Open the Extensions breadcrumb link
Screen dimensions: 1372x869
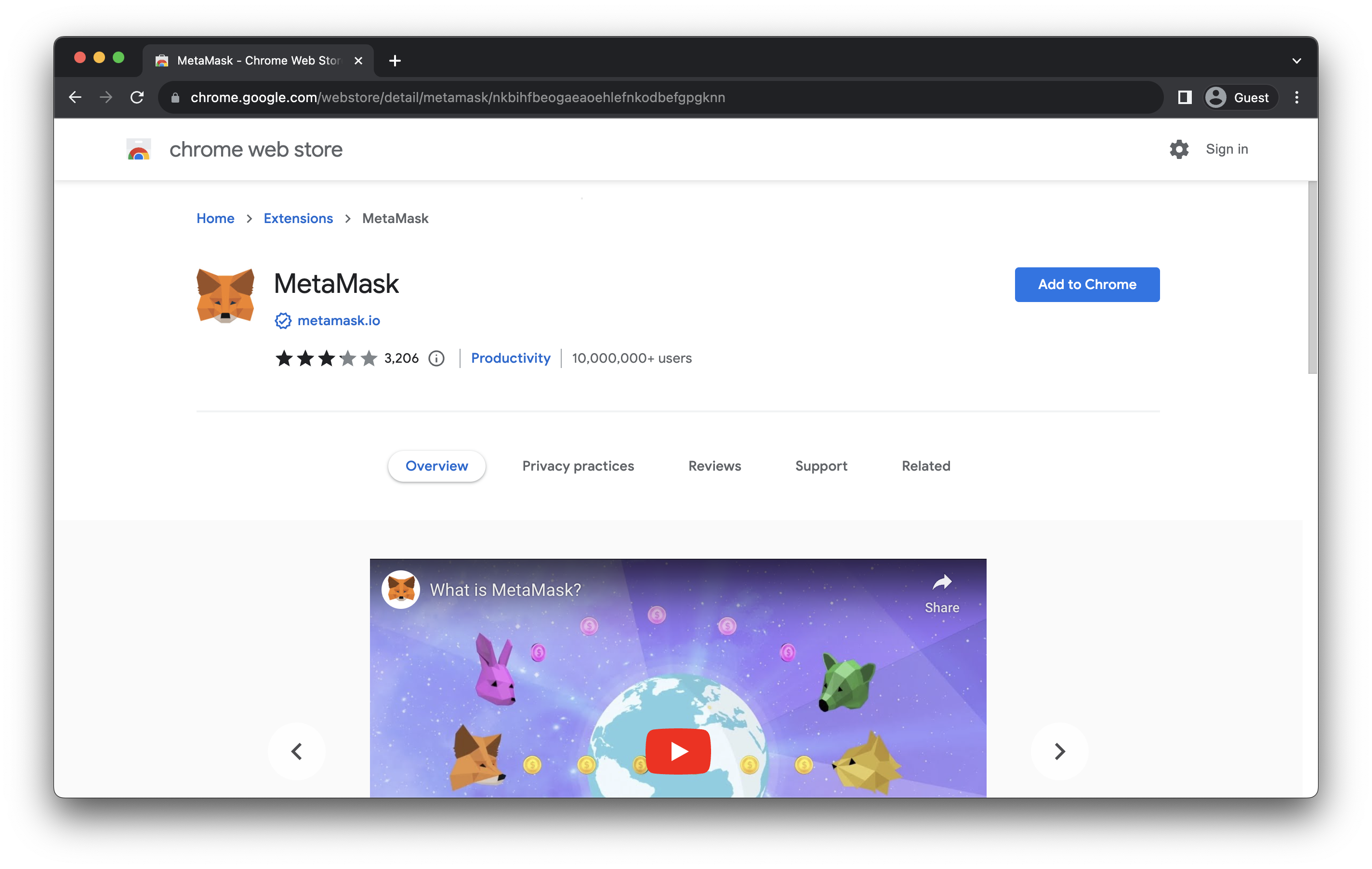[x=297, y=218]
